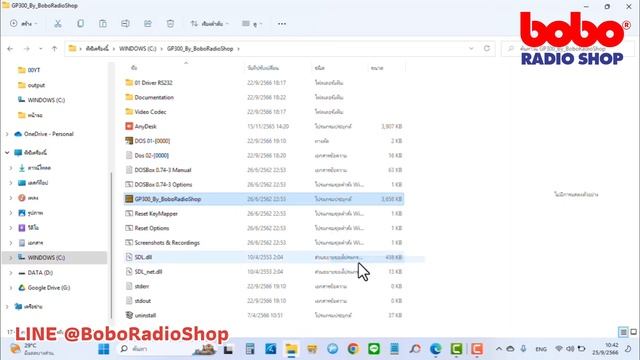The width and height of the screenshot is (640, 360).
Task: Collapse the This PC tree node
Action: pos(7,153)
